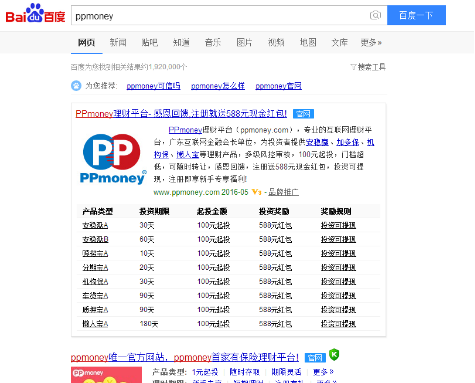The height and width of the screenshot is (383, 475).
Task: Click the 品牌推广 link
Action: click(x=283, y=192)
